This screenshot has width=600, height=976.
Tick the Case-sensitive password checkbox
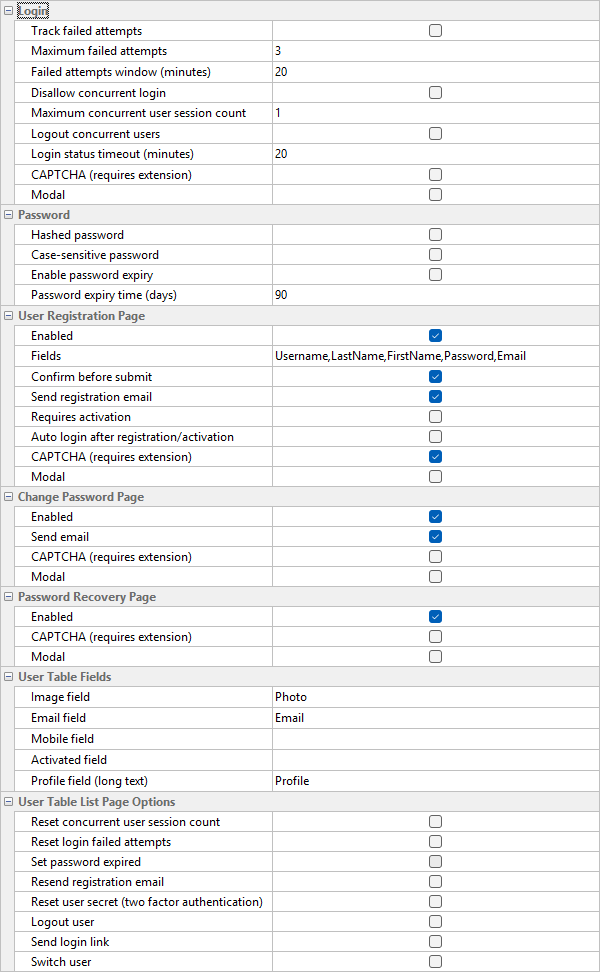(435, 255)
